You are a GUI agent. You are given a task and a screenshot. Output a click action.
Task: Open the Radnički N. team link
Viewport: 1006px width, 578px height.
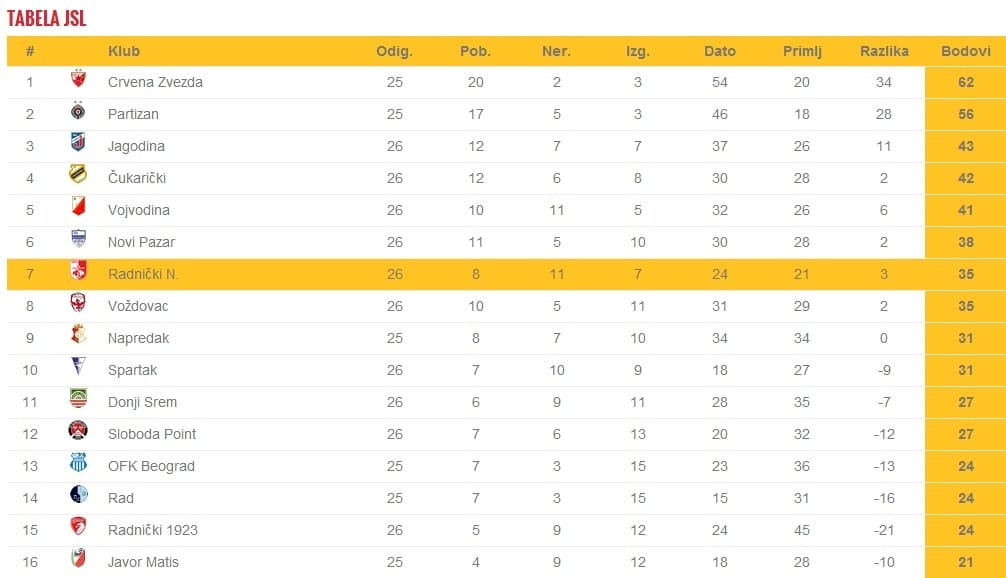143,274
